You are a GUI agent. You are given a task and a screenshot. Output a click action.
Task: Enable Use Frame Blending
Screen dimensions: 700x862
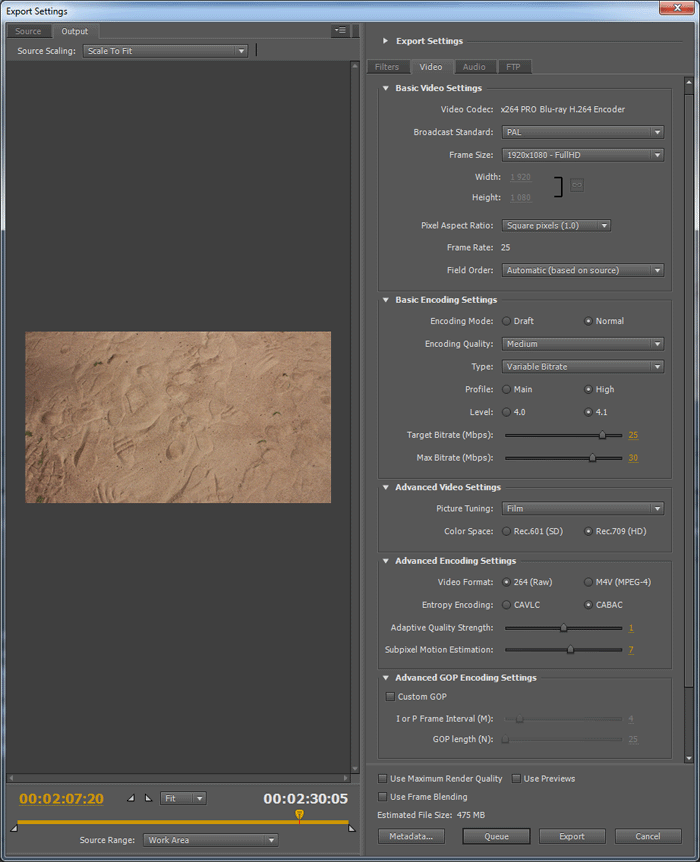(x=382, y=797)
